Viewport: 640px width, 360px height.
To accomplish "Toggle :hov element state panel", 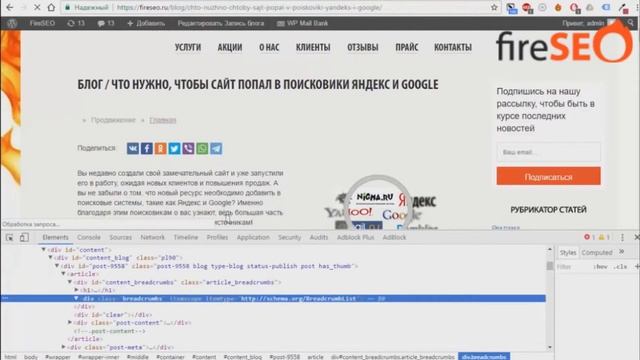I will pos(600,267).
